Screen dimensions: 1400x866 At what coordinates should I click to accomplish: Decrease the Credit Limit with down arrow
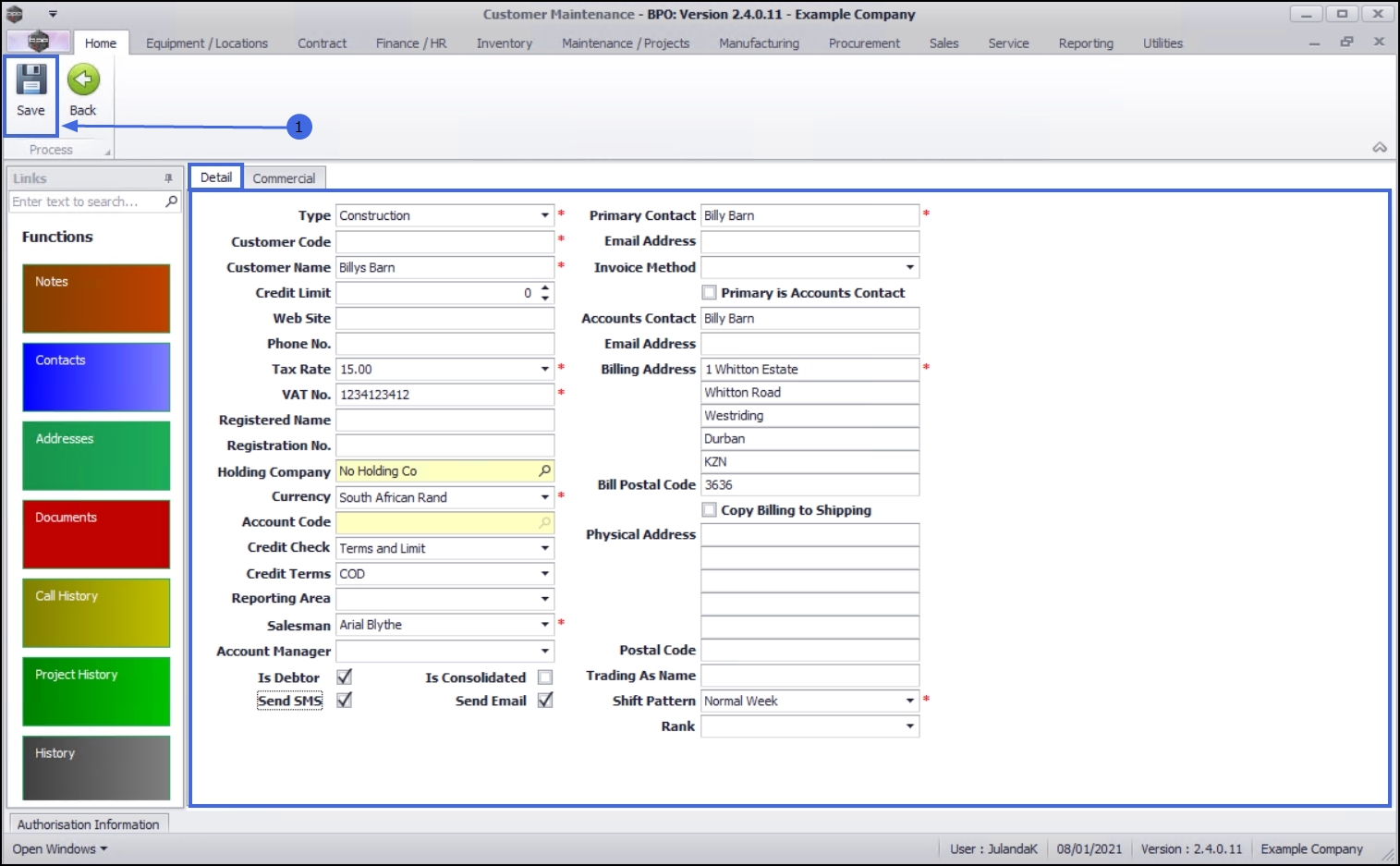click(x=545, y=298)
